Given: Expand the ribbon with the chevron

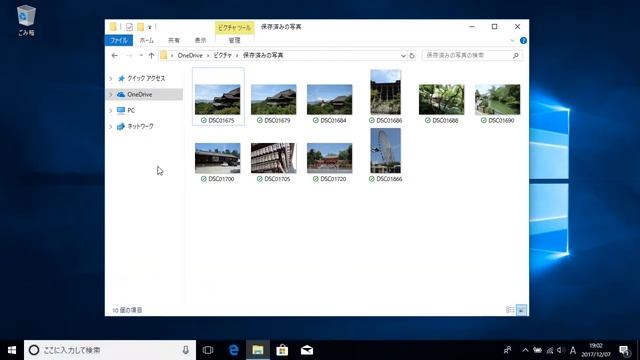Looking at the screenshot, I should (512, 40).
